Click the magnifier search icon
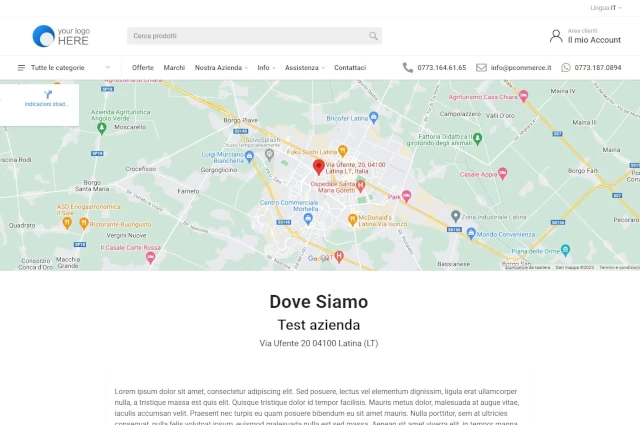Screen dimensions: 640x425 point(373,36)
